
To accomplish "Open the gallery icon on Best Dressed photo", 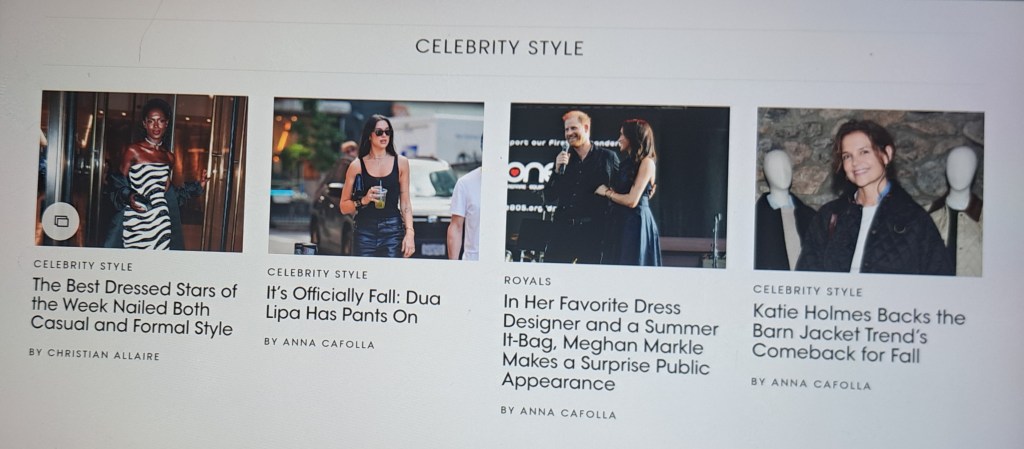I will pos(60,221).
